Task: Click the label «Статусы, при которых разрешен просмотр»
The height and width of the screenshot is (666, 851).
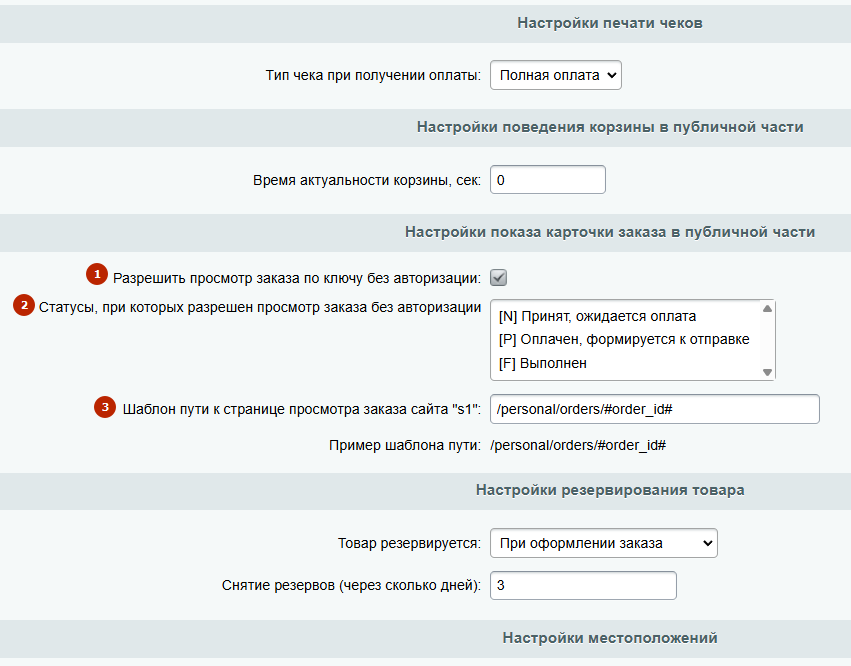Action: [260, 307]
